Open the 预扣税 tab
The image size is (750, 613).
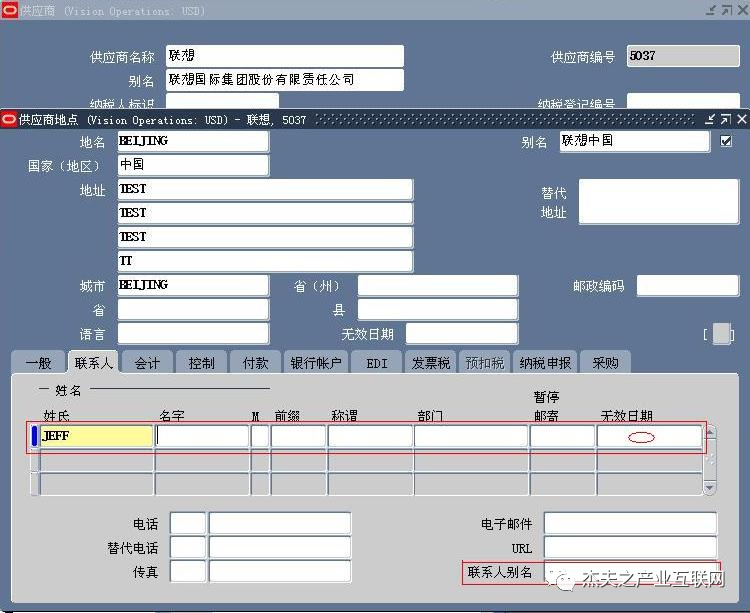(485, 363)
